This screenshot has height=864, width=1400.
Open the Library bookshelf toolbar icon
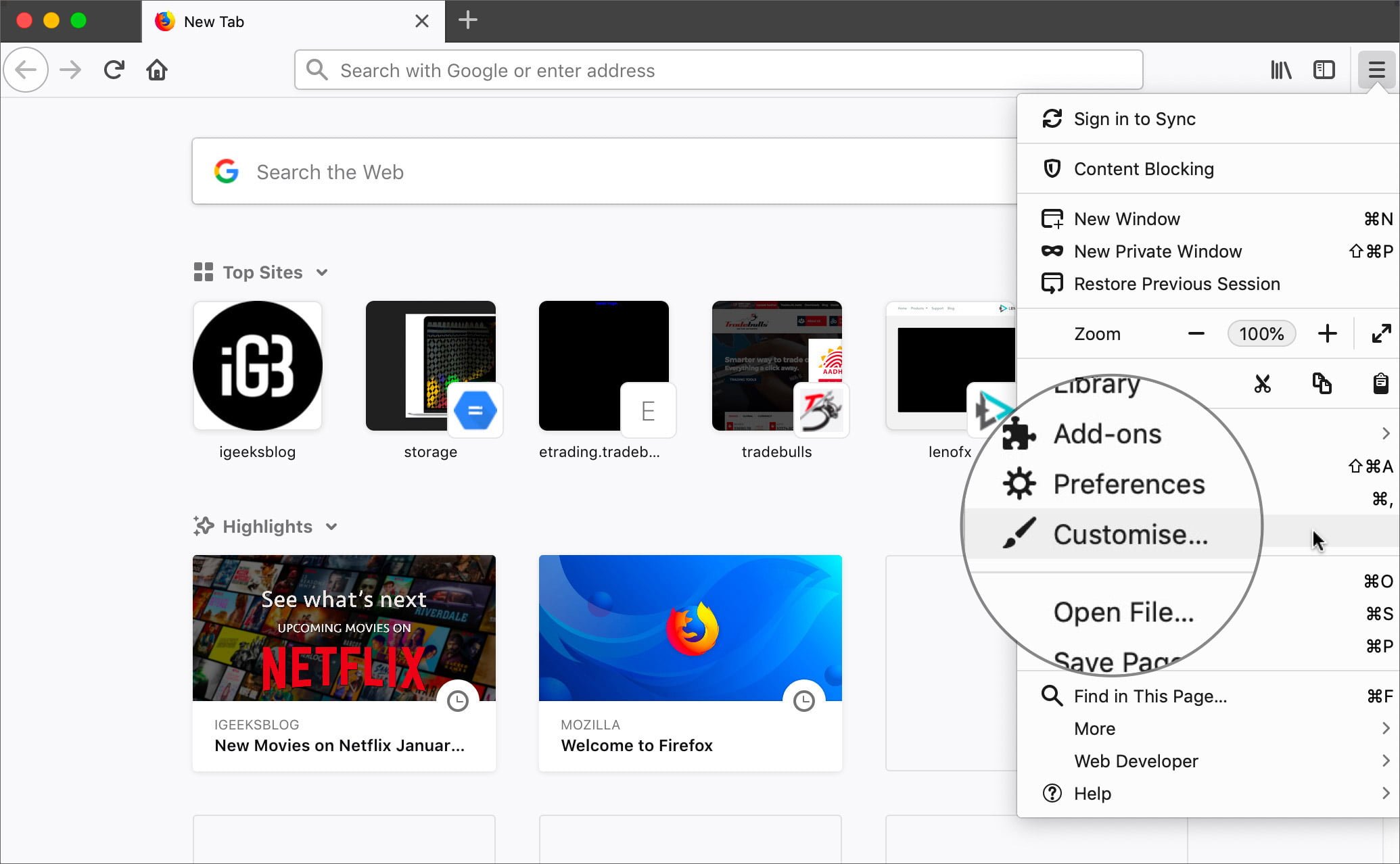[x=1281, y=70]
